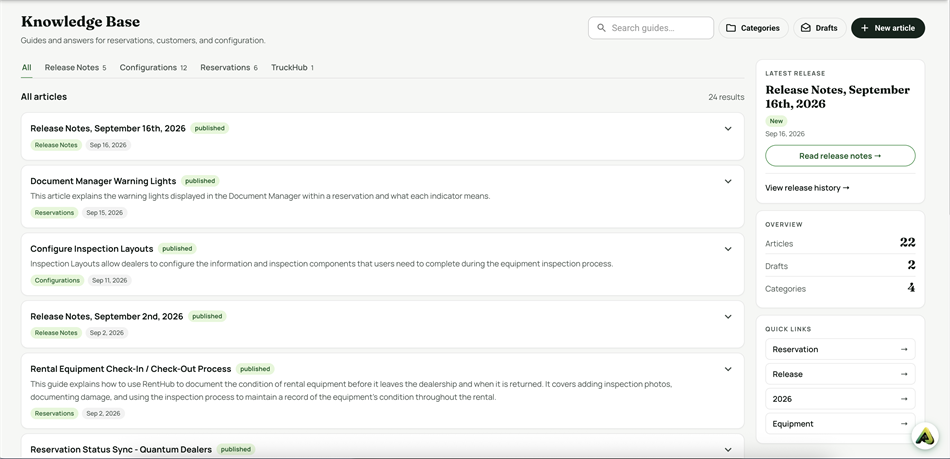Click published badge on Document Manager article
The height and width of the screenshot is (459, 950).
point(200,181)
